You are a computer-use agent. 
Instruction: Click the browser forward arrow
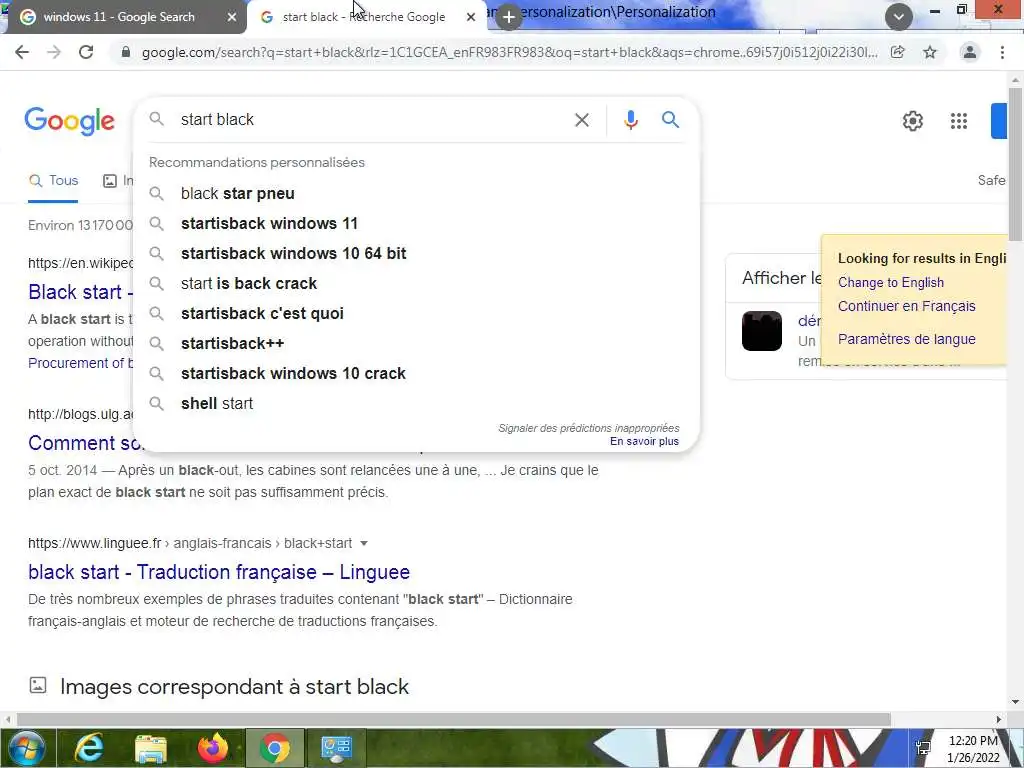pos(54,52)
